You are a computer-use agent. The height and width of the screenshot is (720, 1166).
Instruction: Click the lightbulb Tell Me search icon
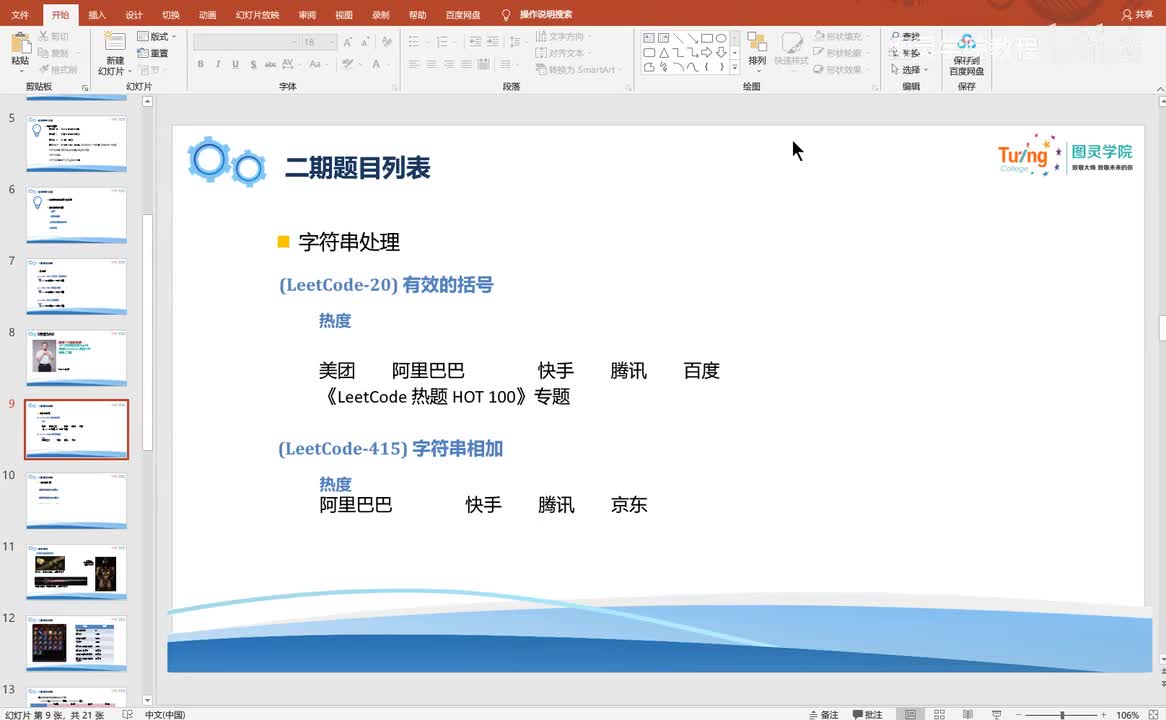(506, 15)
